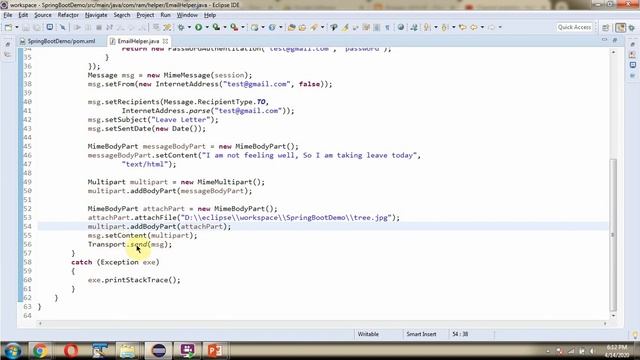Screen dimensions: 640x360
Task: Switch to the Java EE perspective icon
Action: (620, 27)
